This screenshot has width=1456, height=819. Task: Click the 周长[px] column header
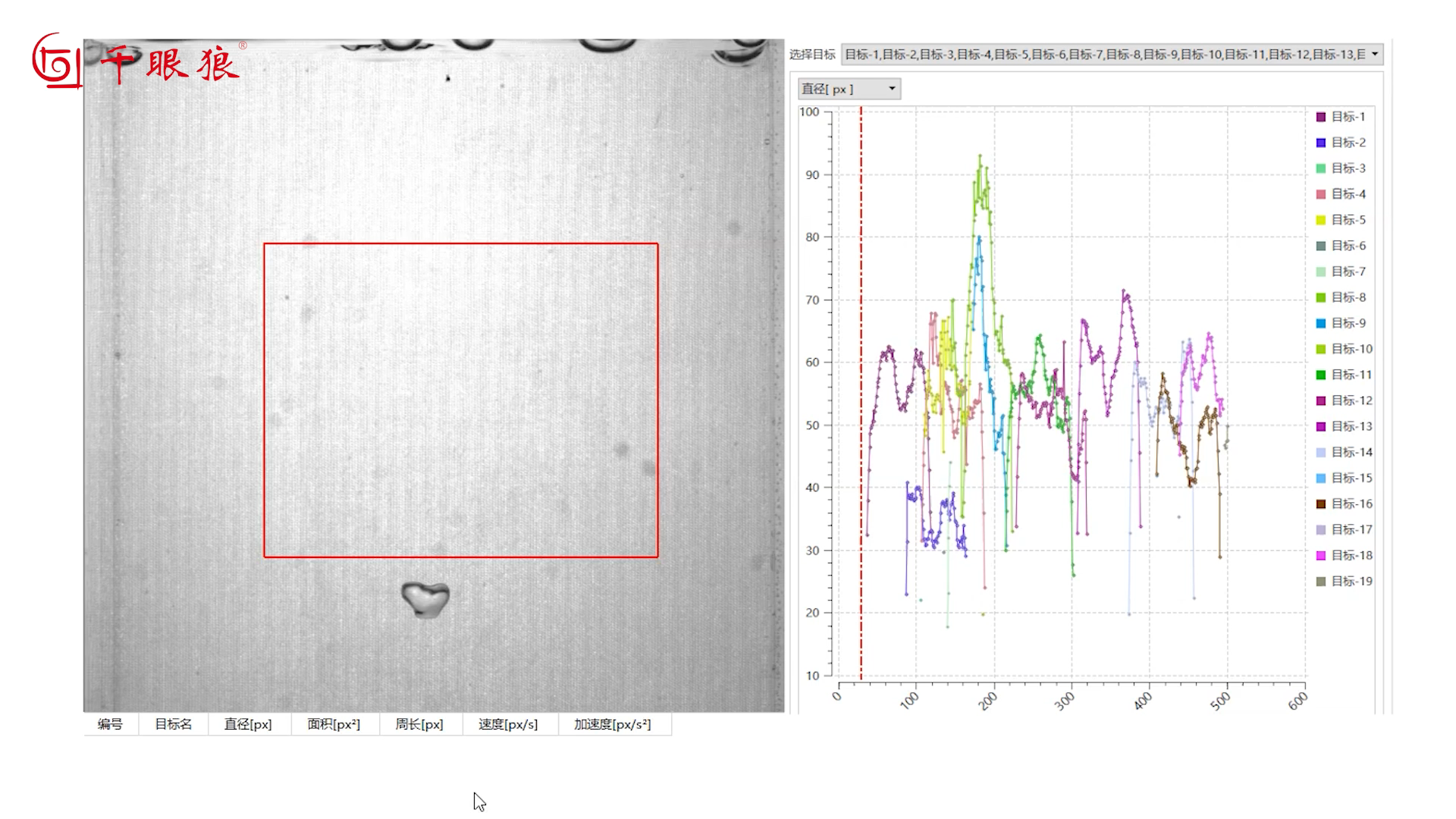[x=419, y=724]
